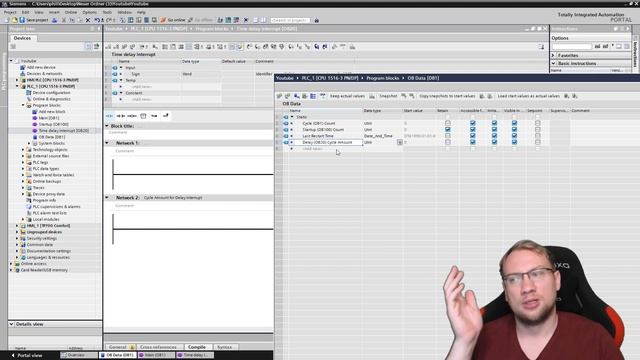Image resolution: width=640 pixels, height=360 pixels.
Task: Collapse Program blocks folder in tree
Action: coord(23,105)
